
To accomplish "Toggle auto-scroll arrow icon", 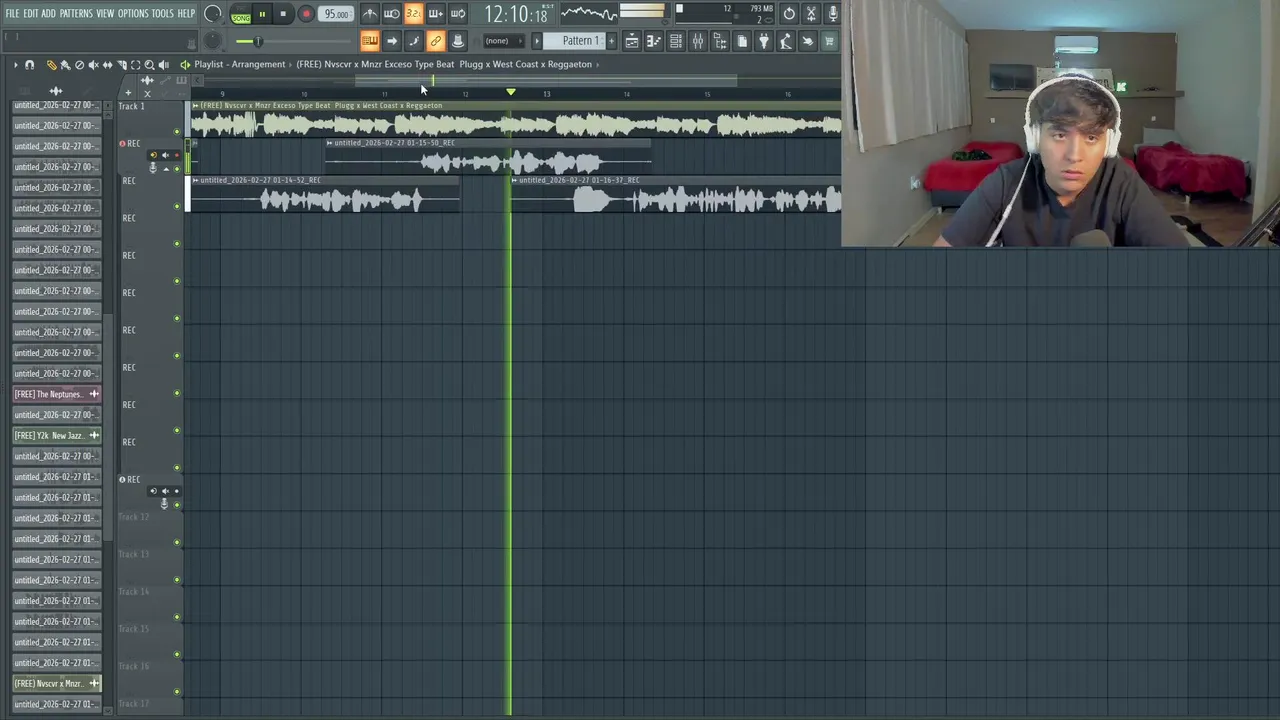I will [391, 41].
